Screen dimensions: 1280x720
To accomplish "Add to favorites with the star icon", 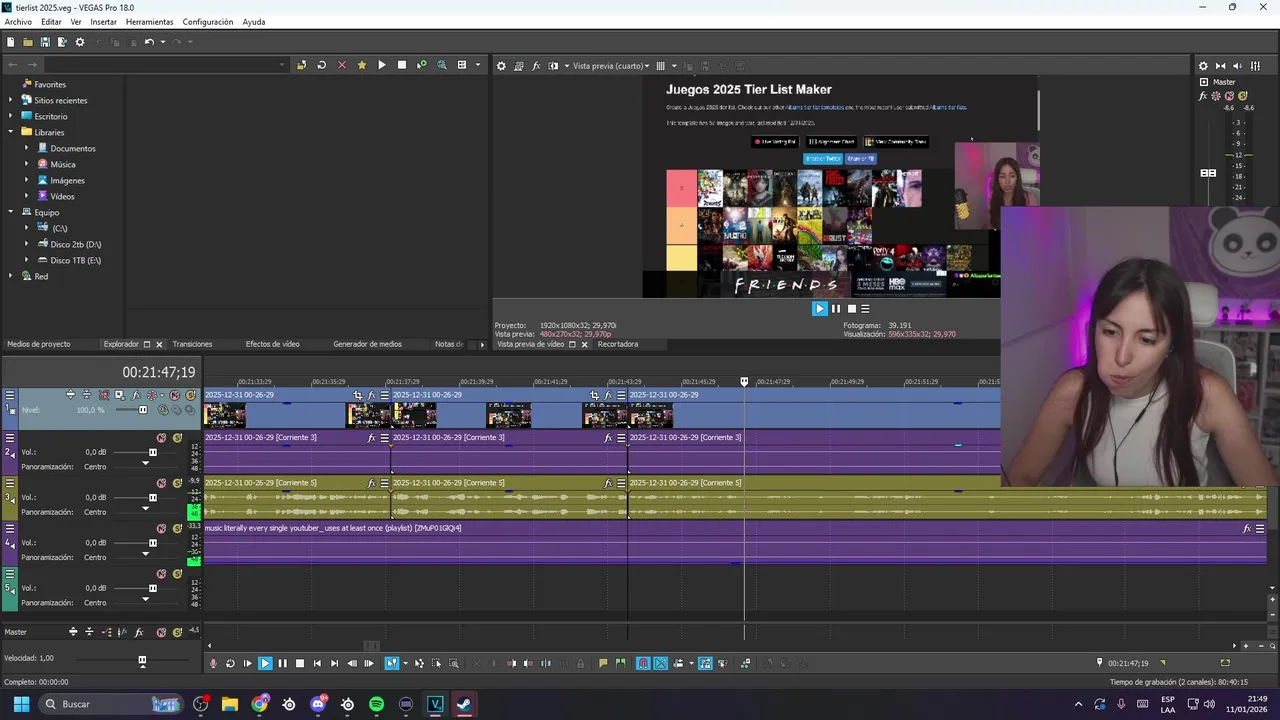I will 362,65.
